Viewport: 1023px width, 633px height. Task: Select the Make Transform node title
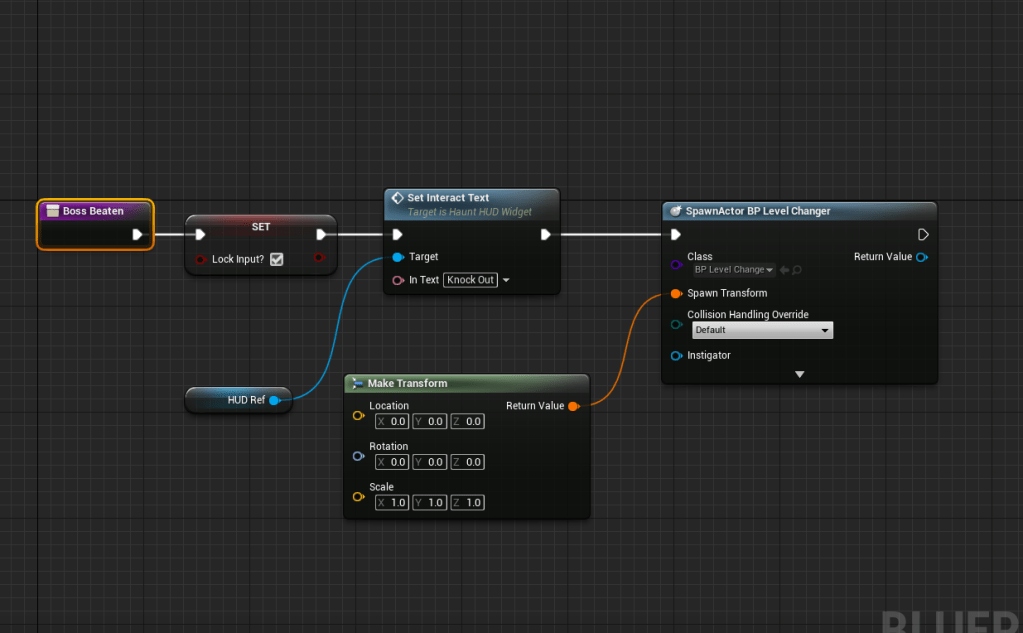coord(407,383)
